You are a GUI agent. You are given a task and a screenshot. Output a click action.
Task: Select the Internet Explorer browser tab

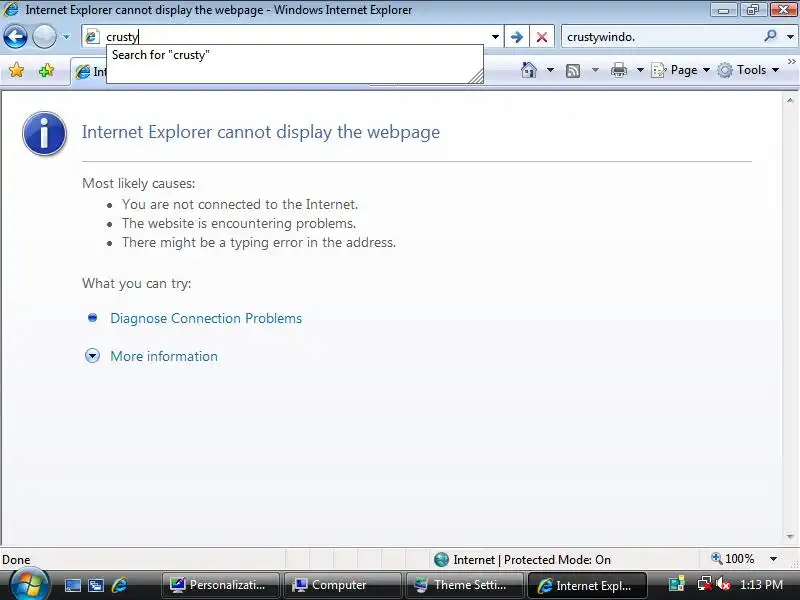pos(89,72)
